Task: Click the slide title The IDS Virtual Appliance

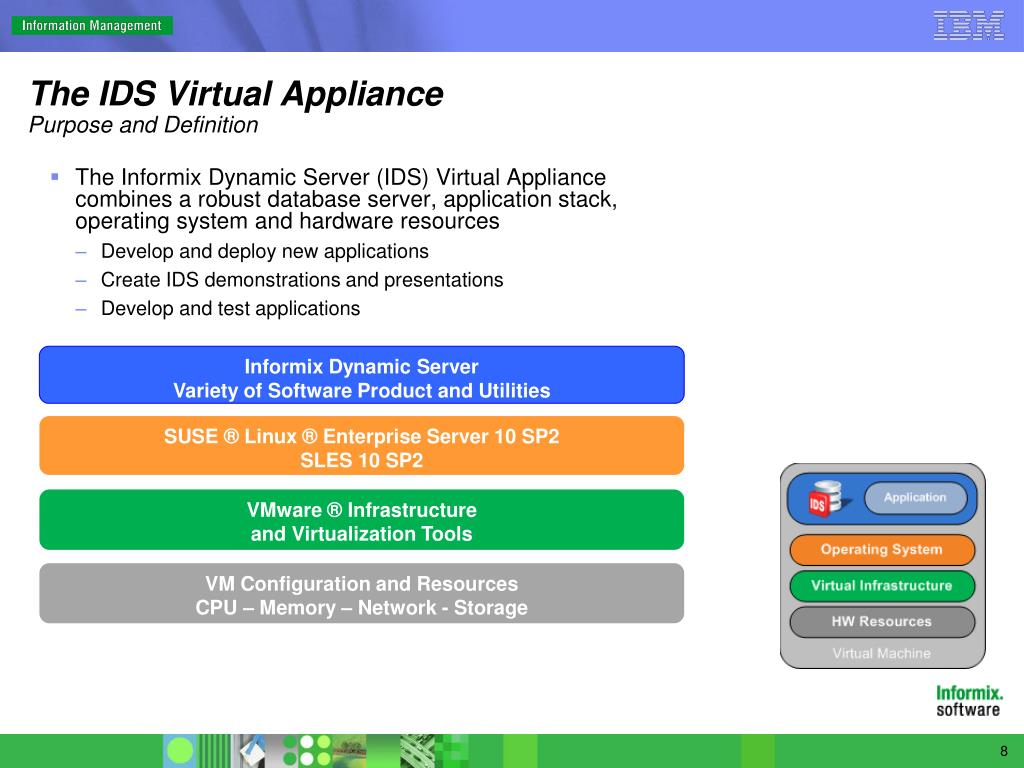Action: (236, 93)
